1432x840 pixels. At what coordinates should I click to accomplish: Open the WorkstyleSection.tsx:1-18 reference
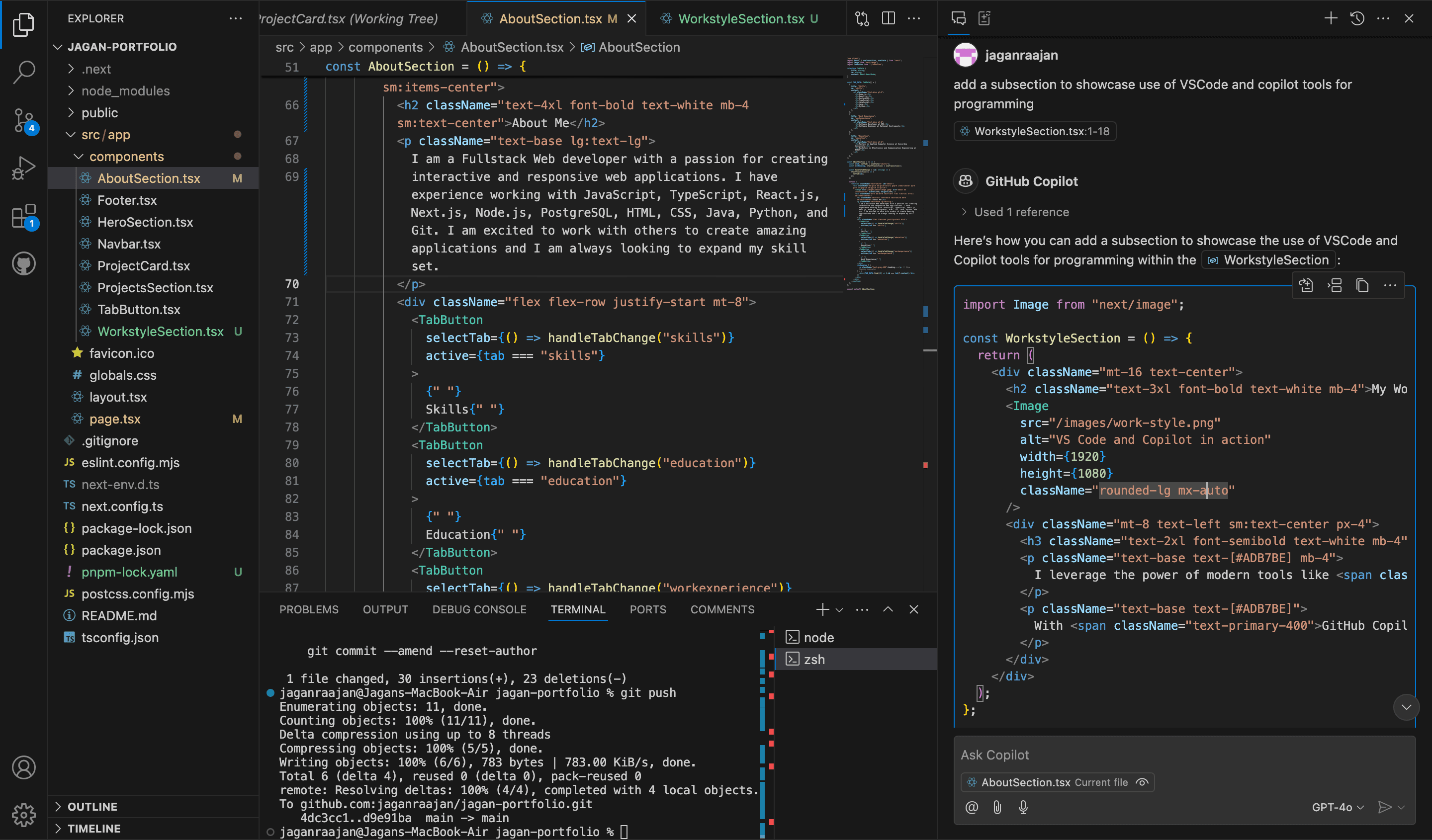1034,131
